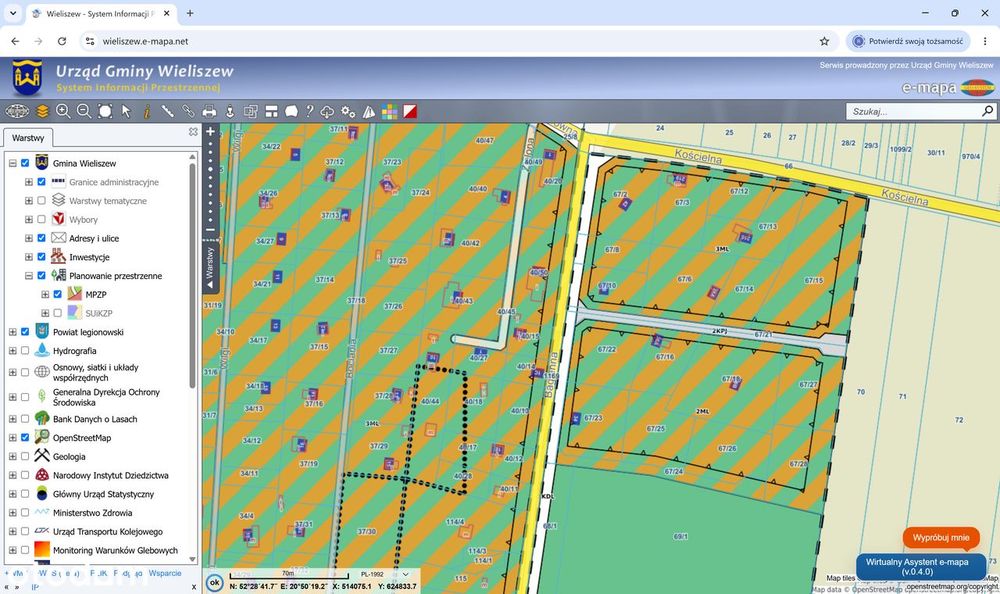
Task: Toggle the Adresy i ulice checkbox
Action: (41, 238)
